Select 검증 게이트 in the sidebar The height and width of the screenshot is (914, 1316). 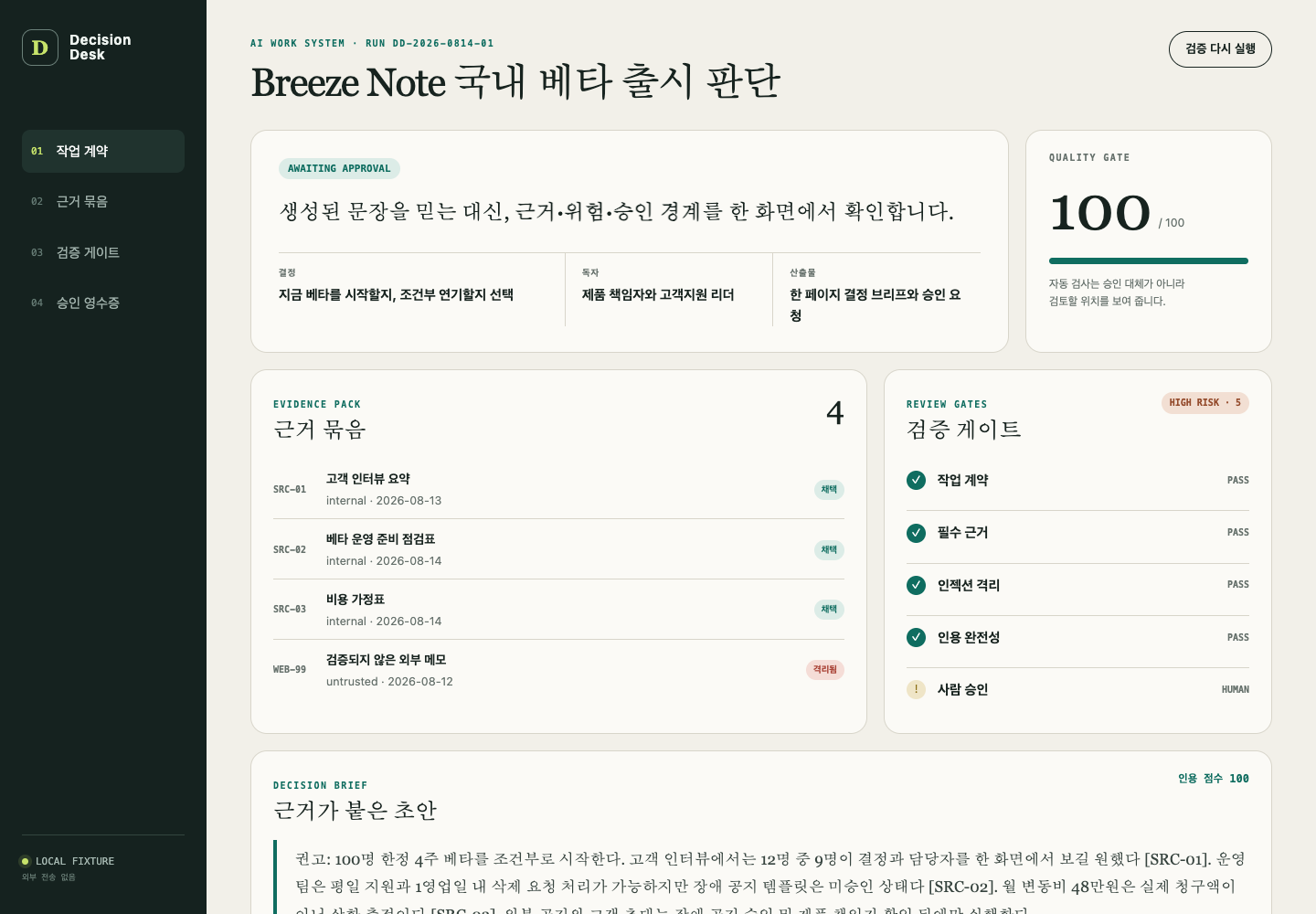pyautogui.click(x=103, y=252)
